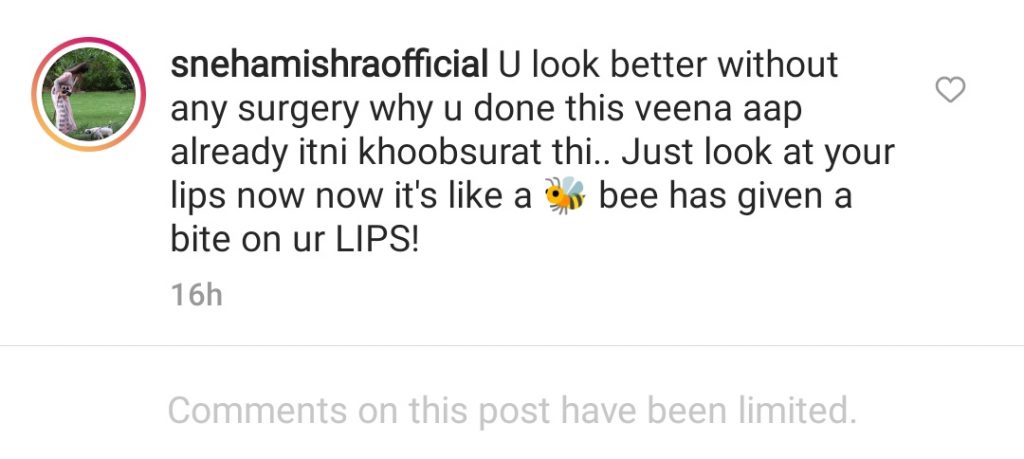The image size is (1024, 459).
Task: Click the 'Comments on this post have been limited.' notice
Action: click(512, 411)
